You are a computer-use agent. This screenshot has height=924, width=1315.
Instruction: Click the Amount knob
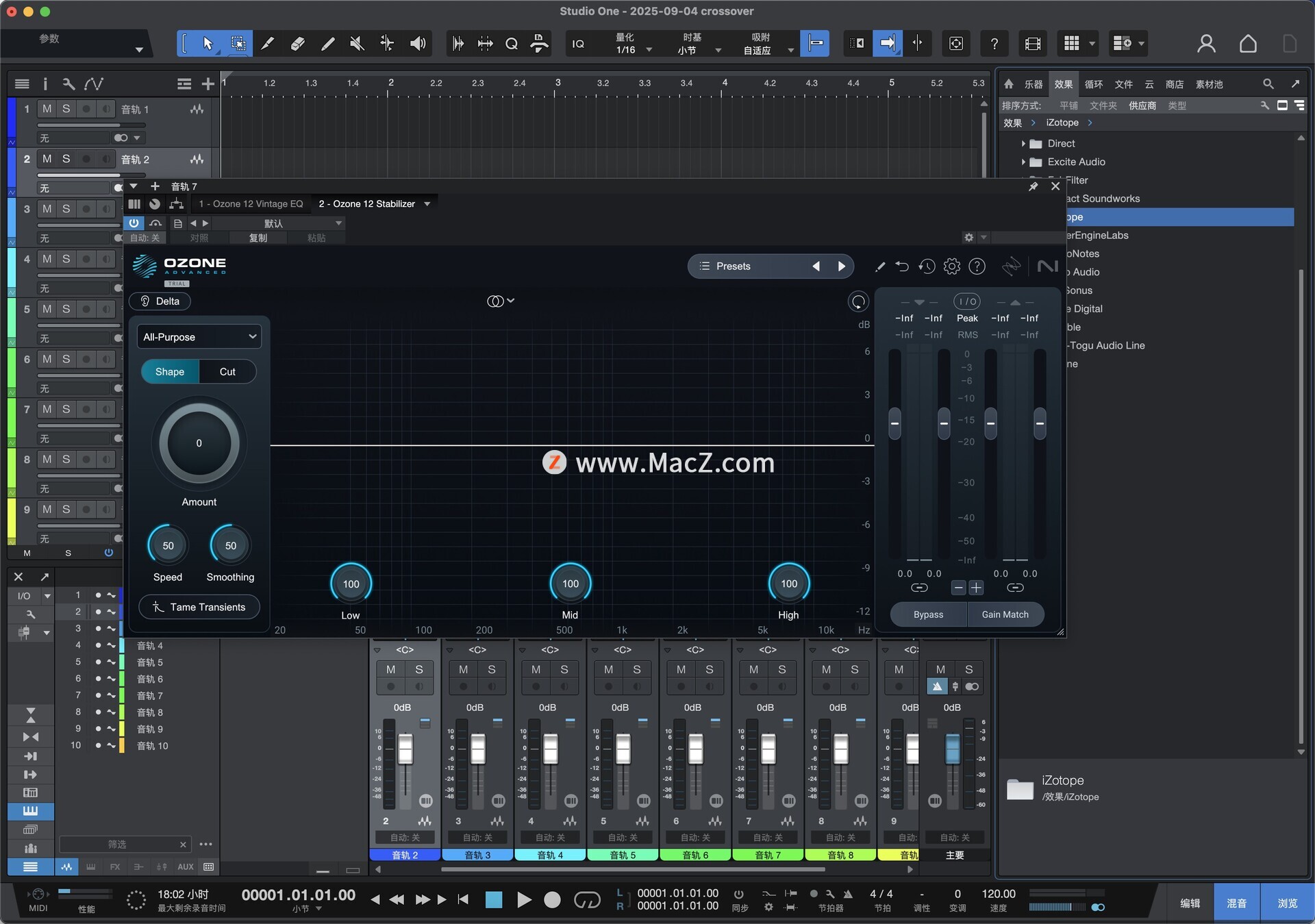point(199,443)
